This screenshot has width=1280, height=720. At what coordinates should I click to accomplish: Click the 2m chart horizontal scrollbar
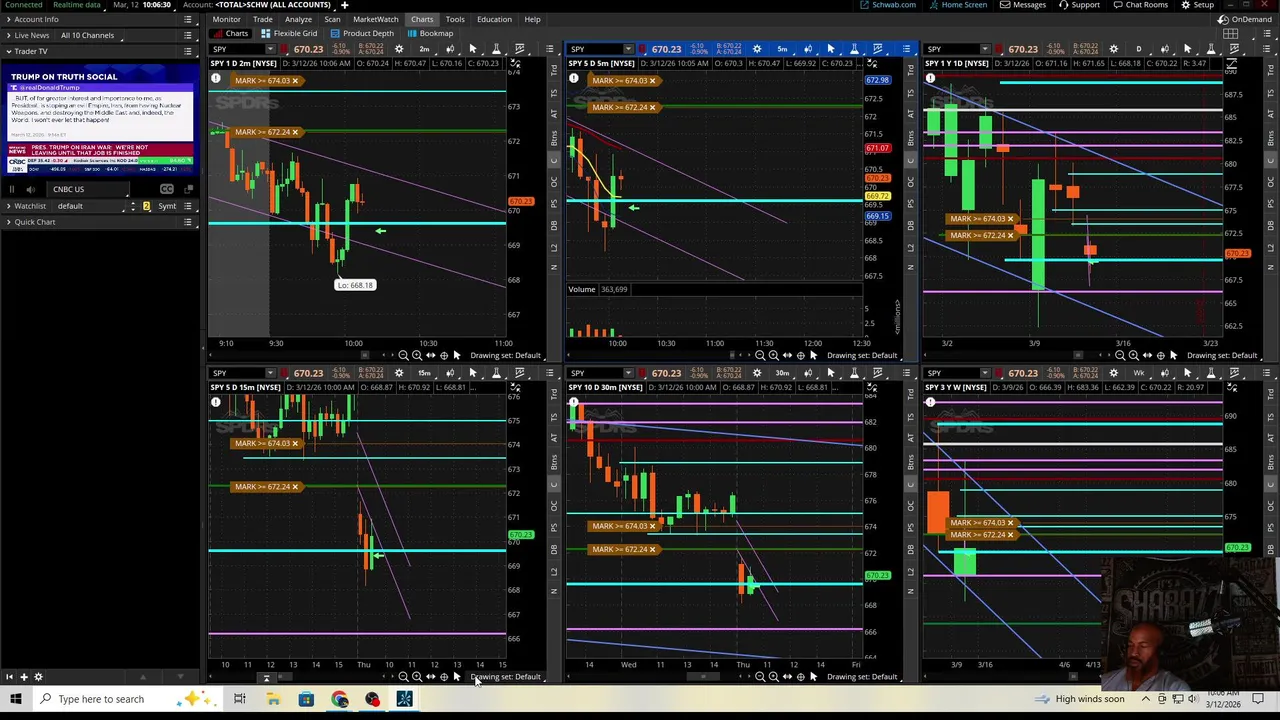pos(366,356)
